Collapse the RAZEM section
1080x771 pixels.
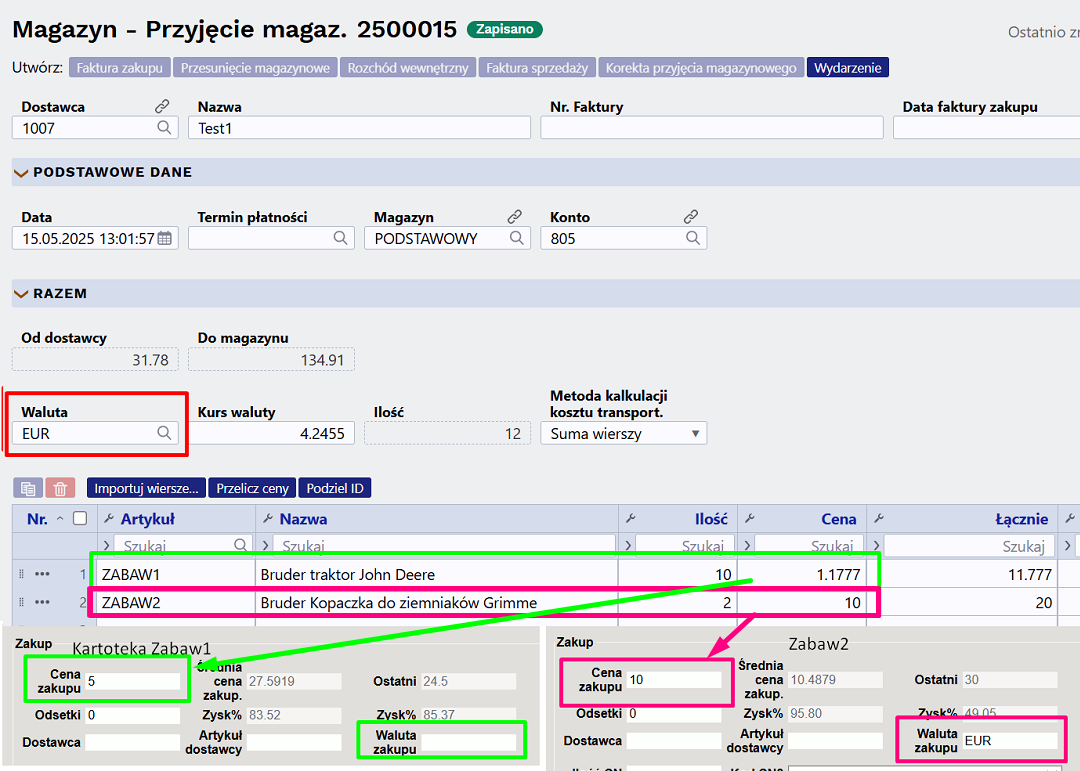click(21, 294)
